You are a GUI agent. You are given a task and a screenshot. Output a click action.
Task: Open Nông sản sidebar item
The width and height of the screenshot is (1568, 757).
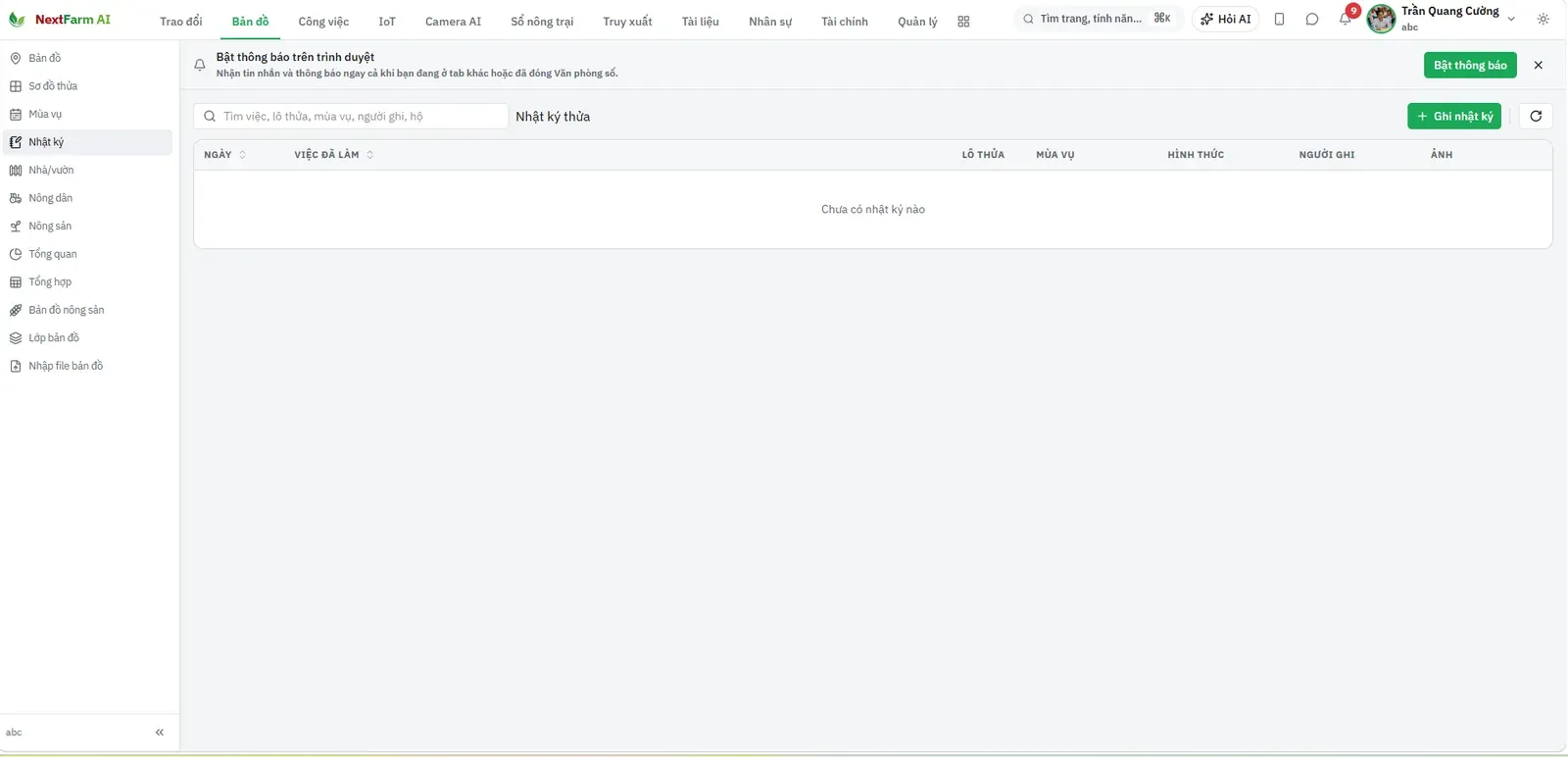[x=88, y=226]
